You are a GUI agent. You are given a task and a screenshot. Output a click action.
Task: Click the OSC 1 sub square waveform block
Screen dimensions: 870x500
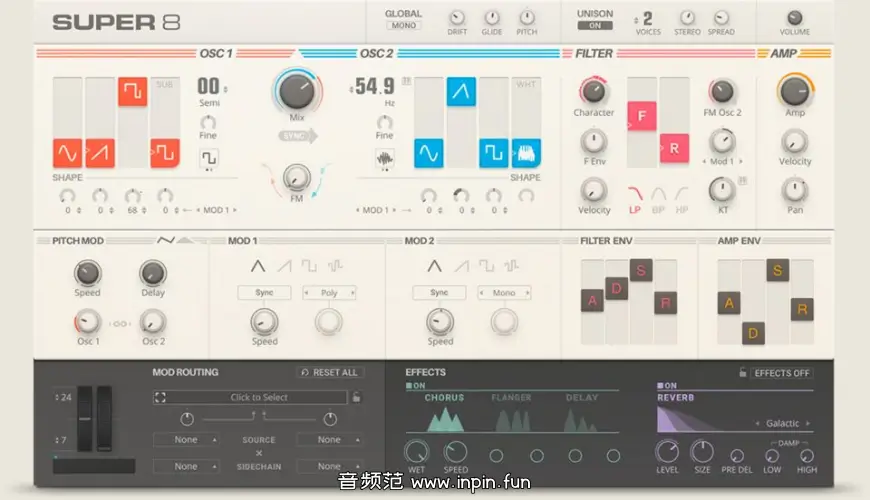tap(165, 153)
